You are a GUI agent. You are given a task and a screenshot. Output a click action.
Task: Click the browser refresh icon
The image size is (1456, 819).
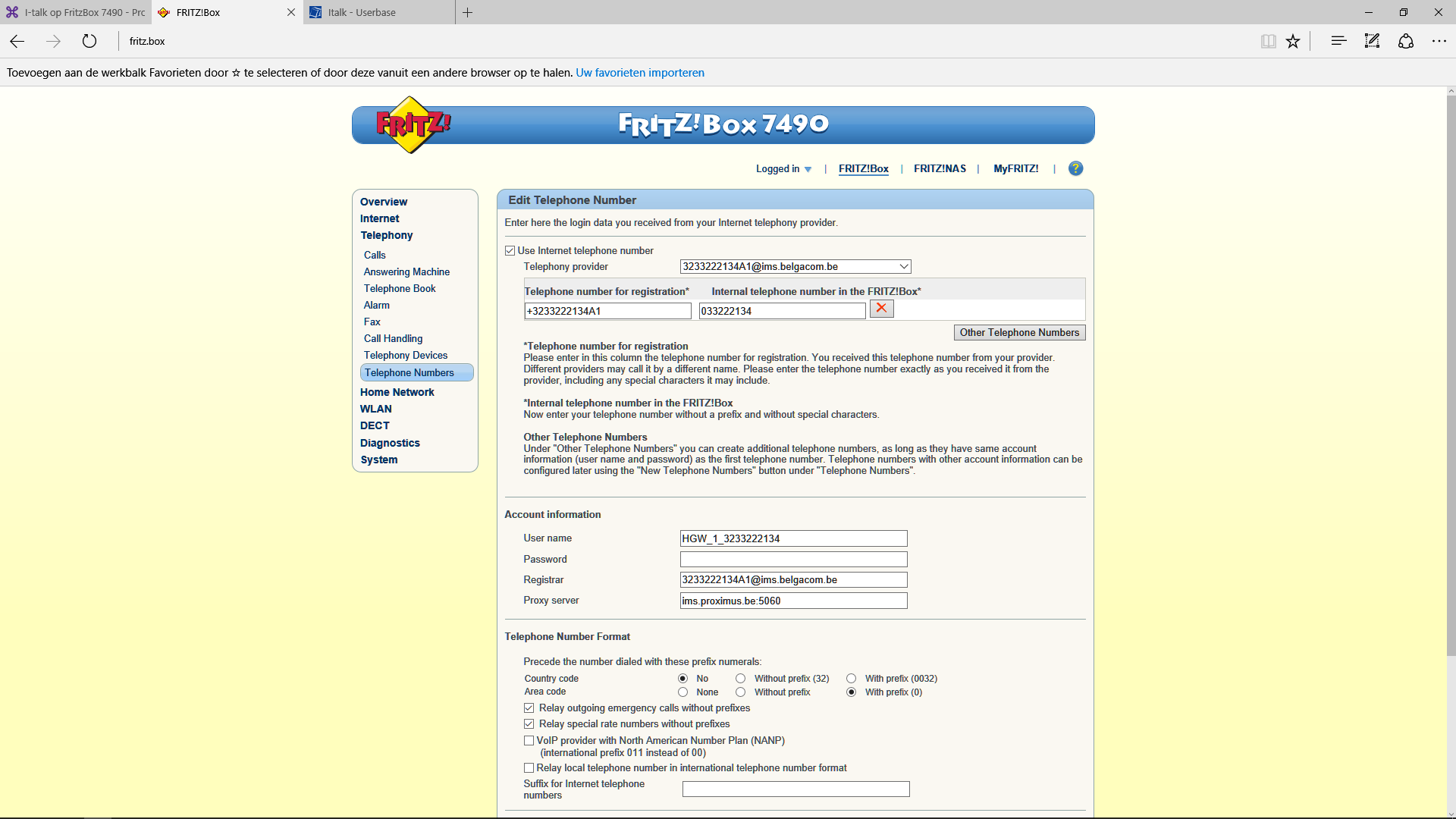89,41
